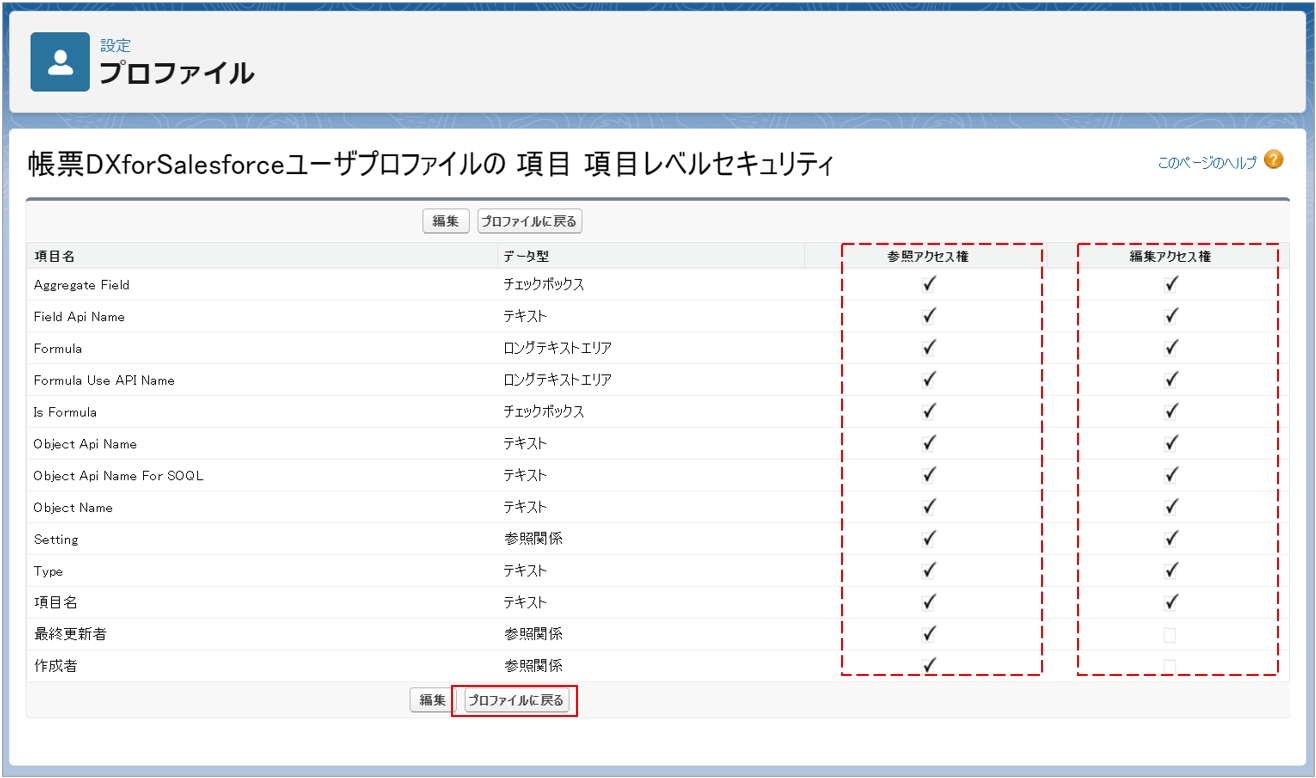Click the profile person icon in header

[60, 62]
